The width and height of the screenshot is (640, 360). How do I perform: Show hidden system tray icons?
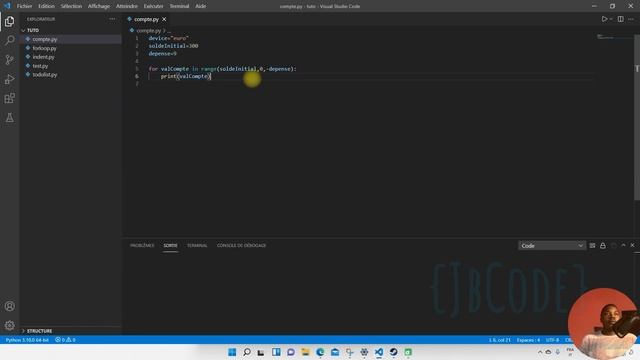540,352
